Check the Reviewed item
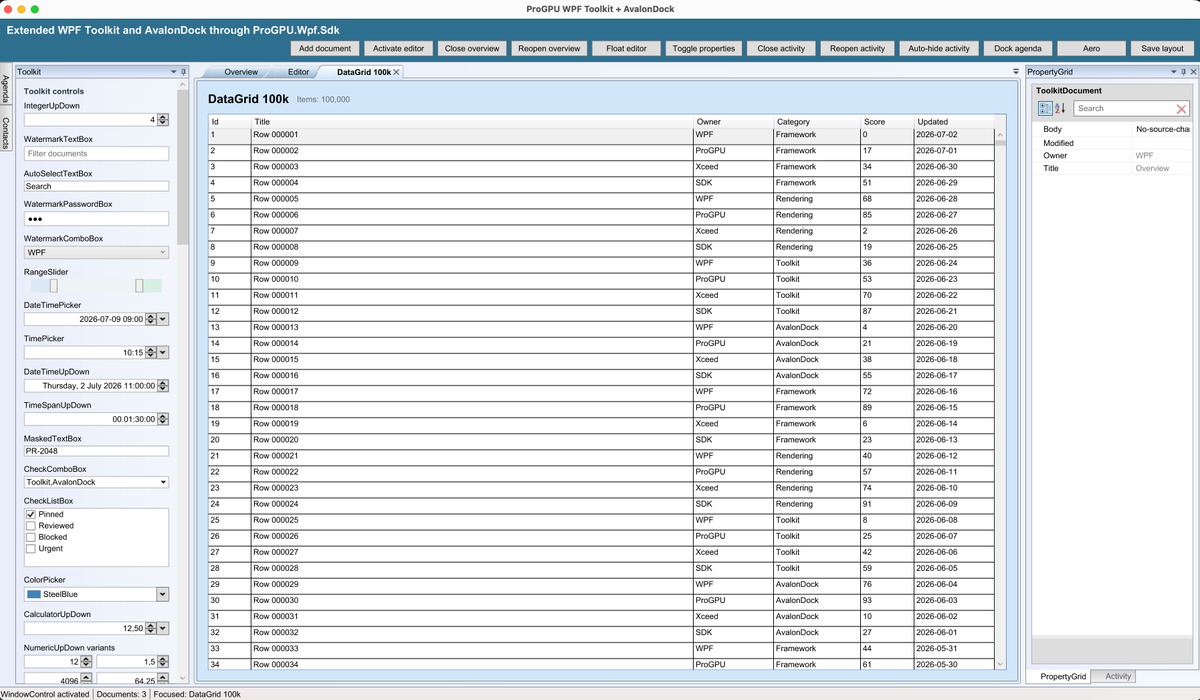 pyautogui.click(x=31, y=526)
